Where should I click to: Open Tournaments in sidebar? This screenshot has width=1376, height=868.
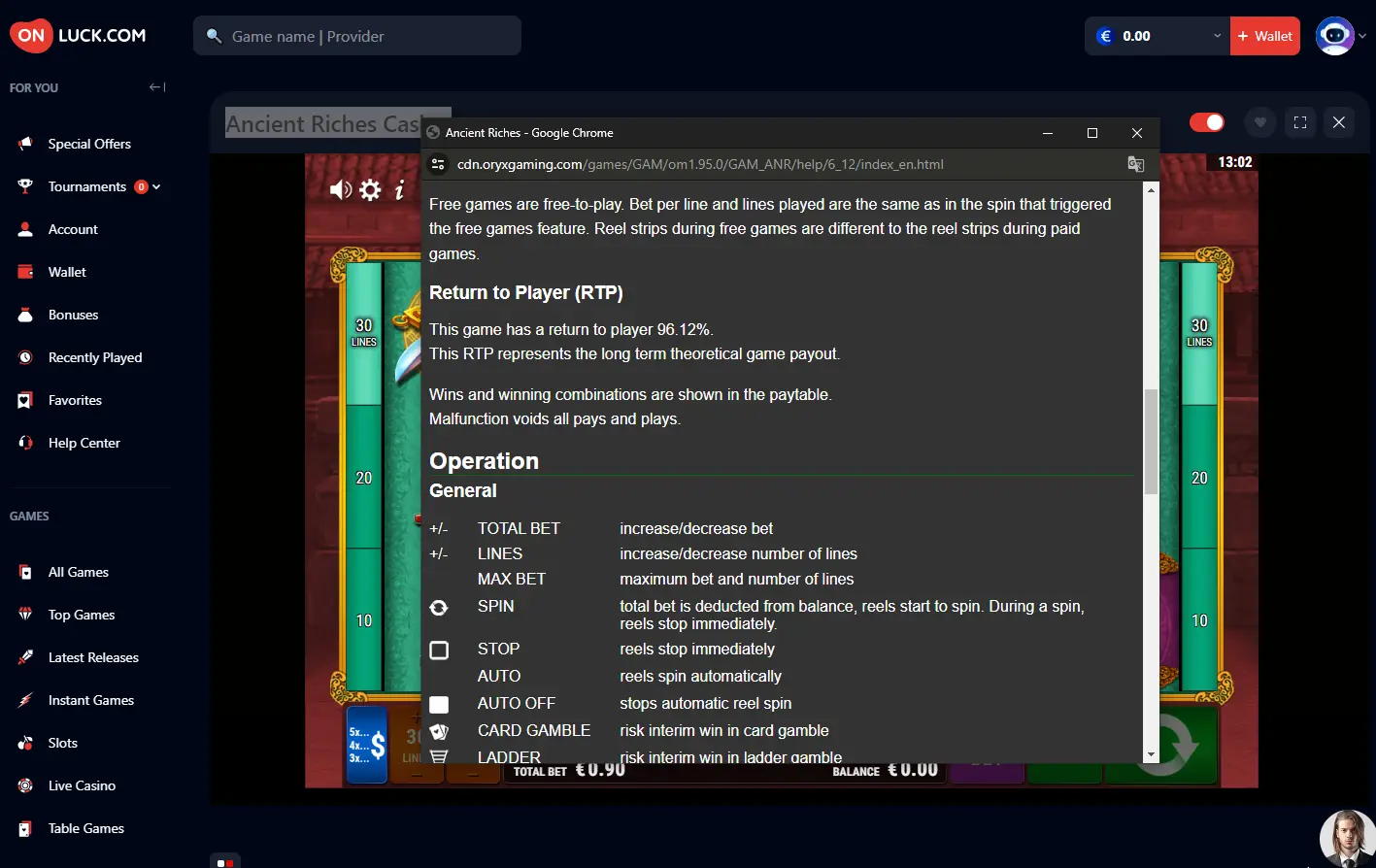pos(87,186)
